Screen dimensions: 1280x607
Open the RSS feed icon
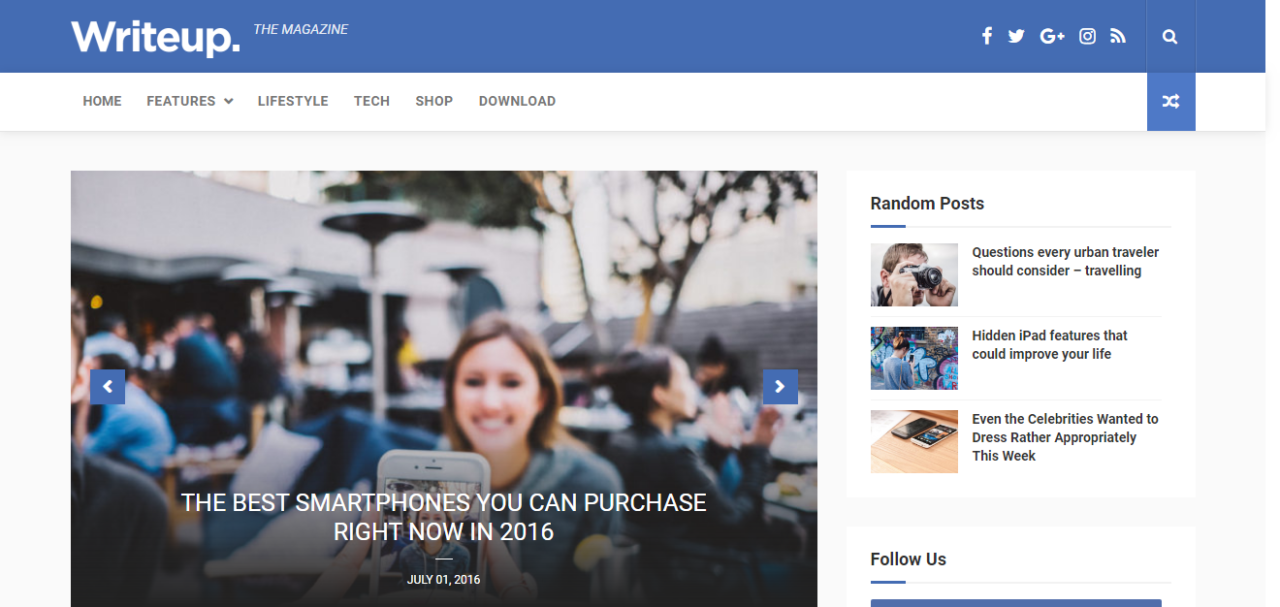[x=1118, y=36]
